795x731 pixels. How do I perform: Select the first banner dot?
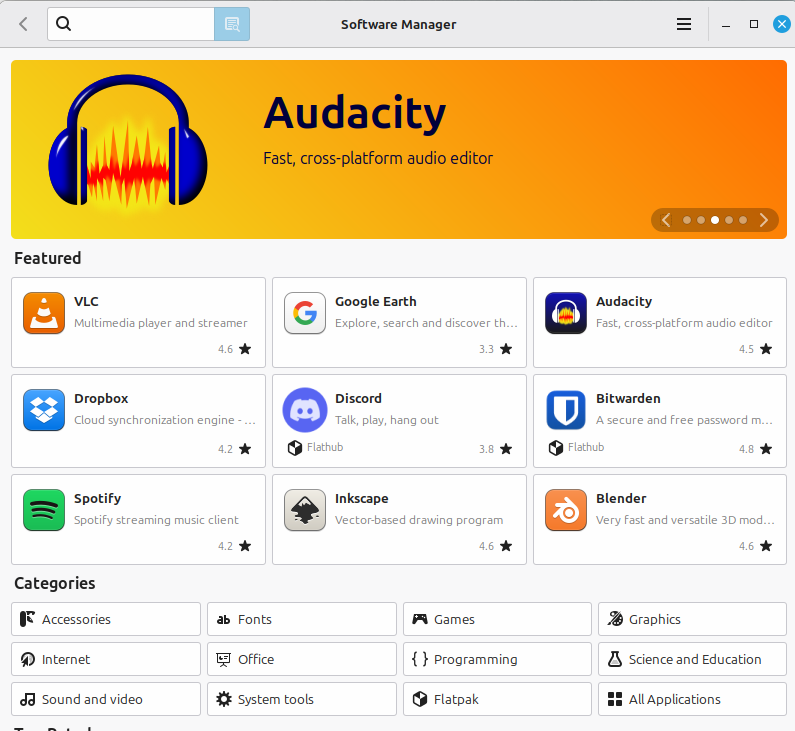(x=686, y=220)
